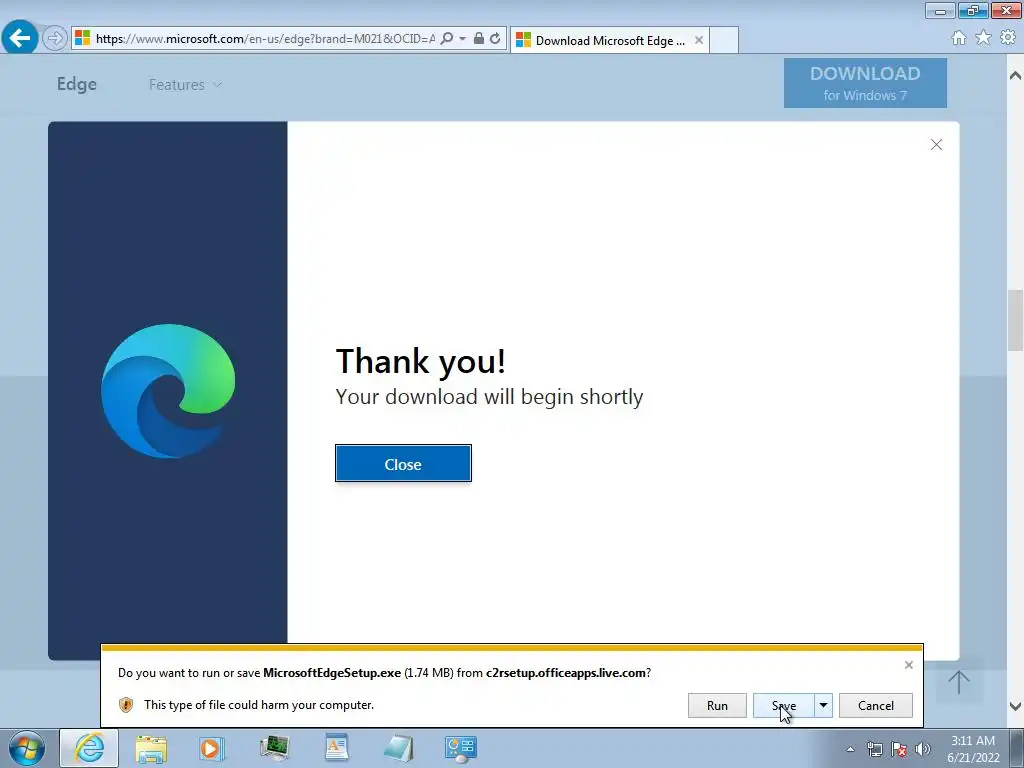Dismiss the Thank you dialog with X

click(936, 145)
